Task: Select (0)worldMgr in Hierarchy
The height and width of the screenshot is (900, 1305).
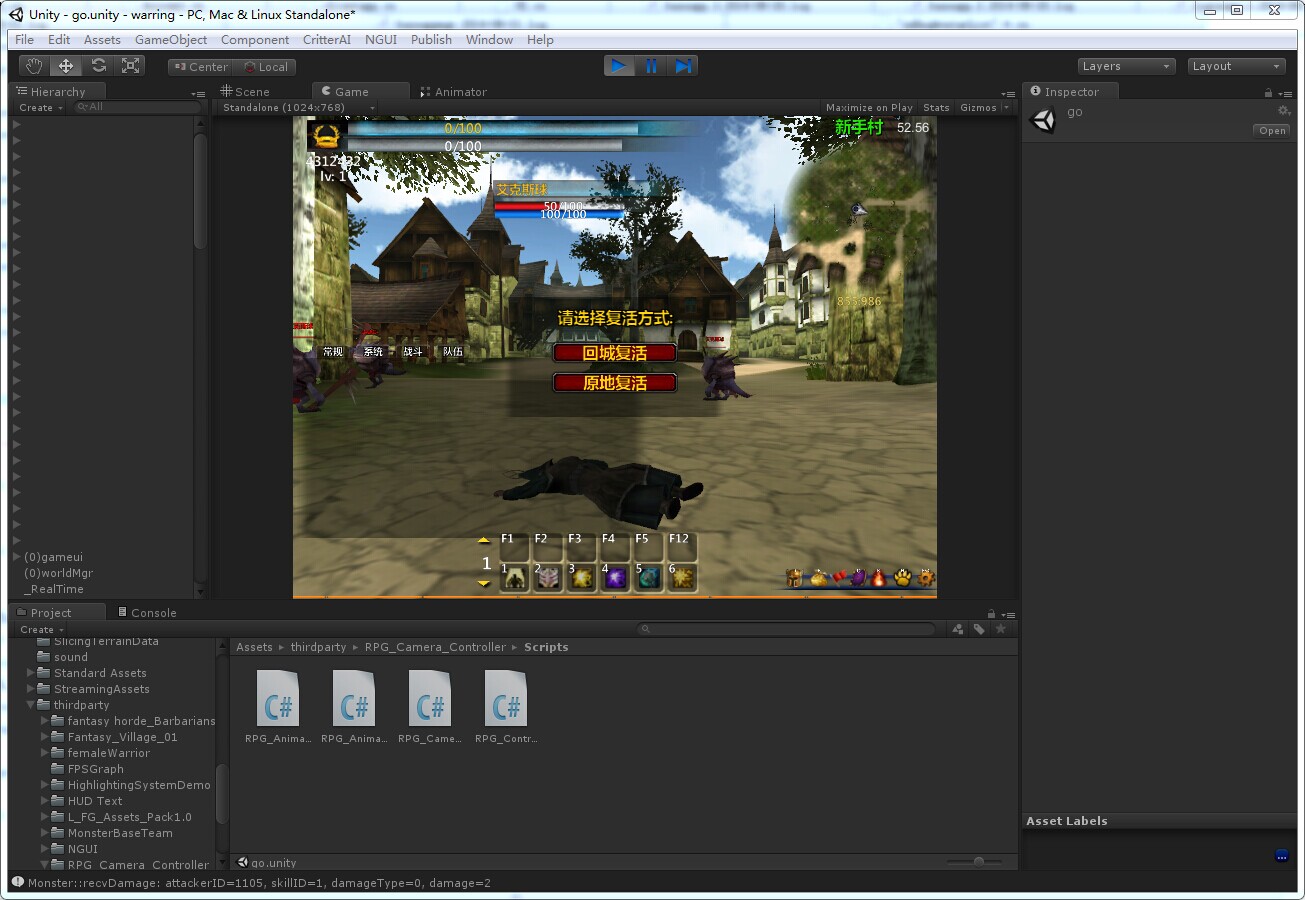Action: [58, 573]
